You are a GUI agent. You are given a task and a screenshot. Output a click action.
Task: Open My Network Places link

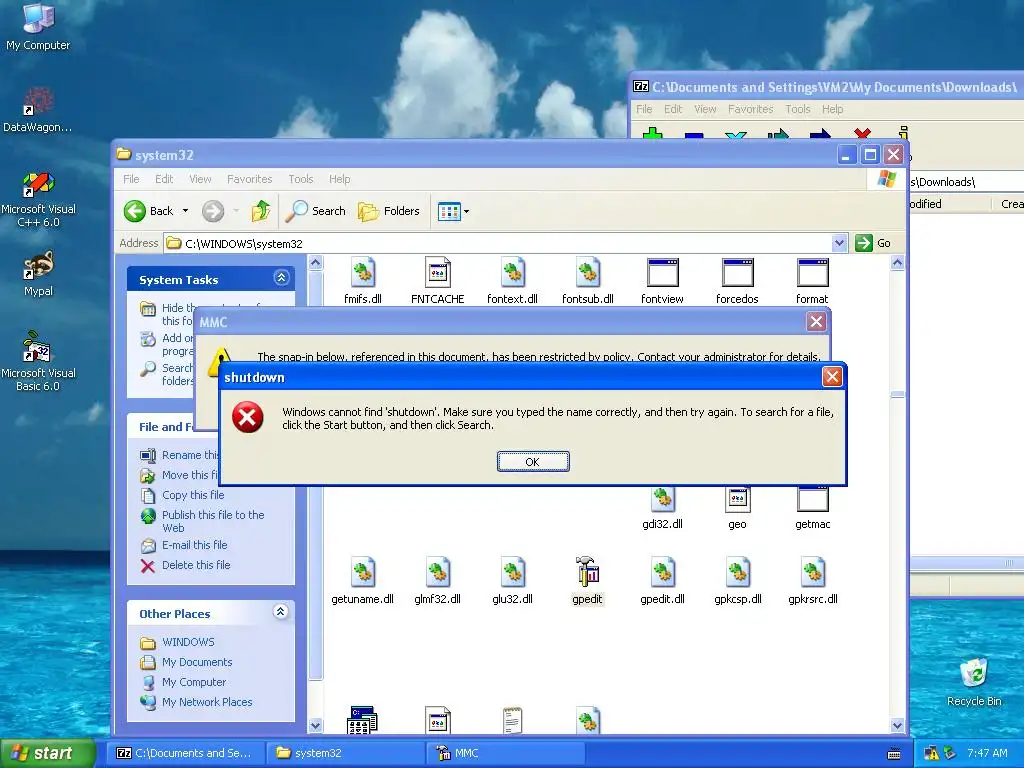point(207,702)
